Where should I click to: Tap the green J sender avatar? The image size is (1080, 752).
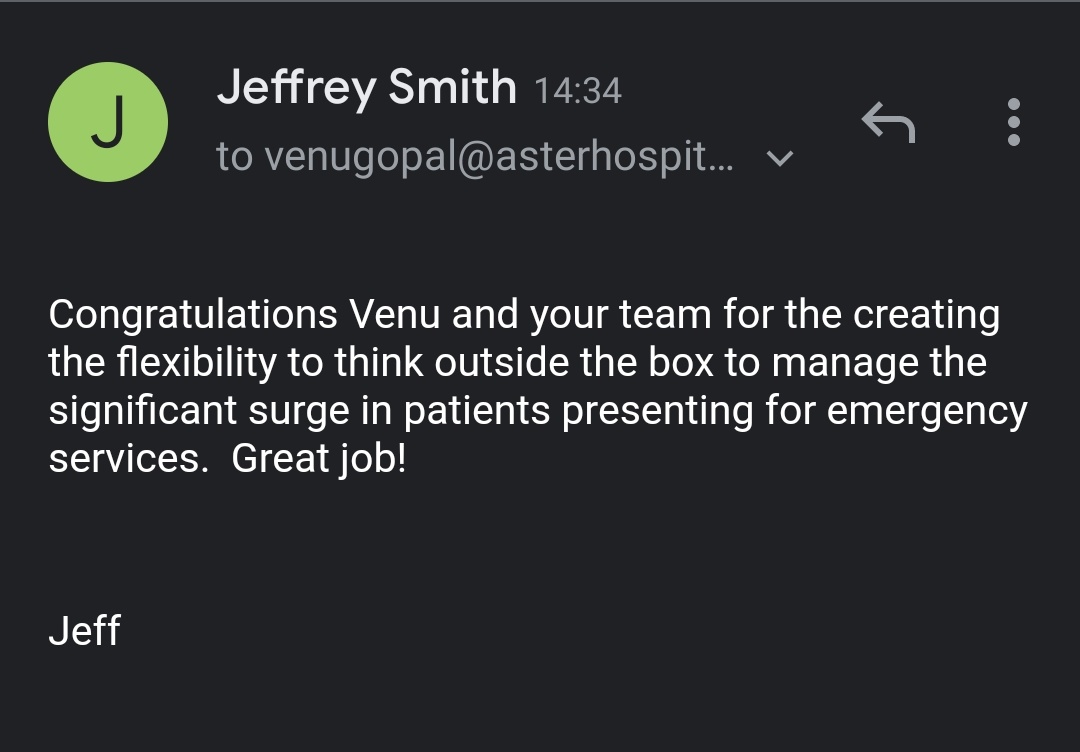tap(108, 122)
